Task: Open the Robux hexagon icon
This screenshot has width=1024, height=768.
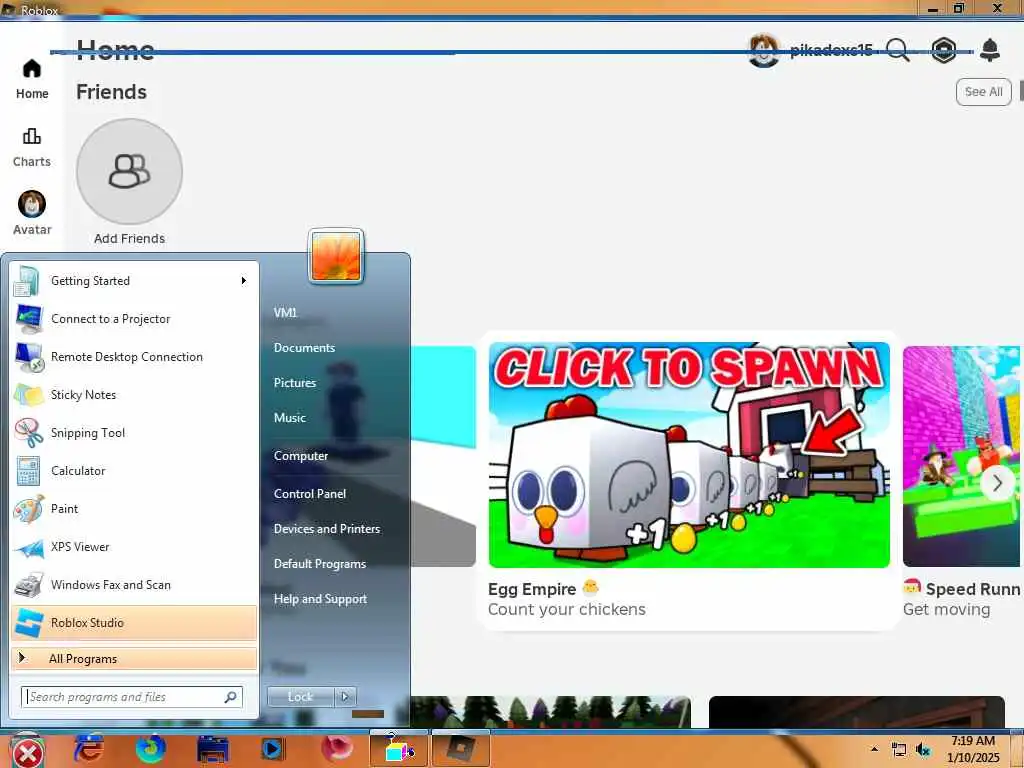Action: [x=944, y=50]
